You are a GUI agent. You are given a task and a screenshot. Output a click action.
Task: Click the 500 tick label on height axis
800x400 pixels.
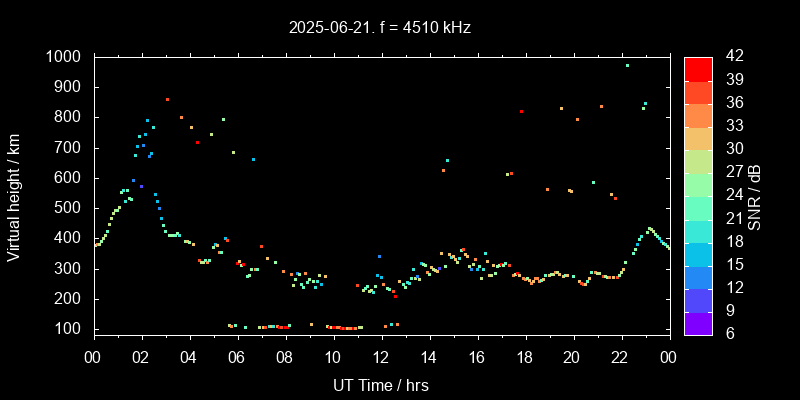tap(70, 208)
